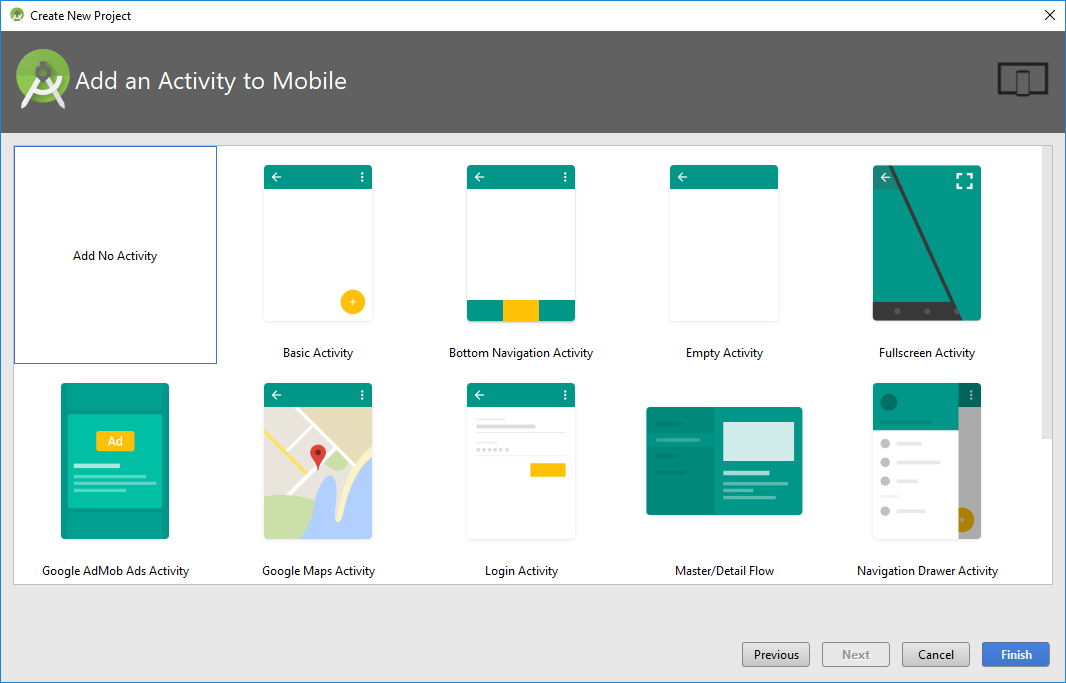1066x683 pixels.
Task: Select the Google AdMob Ads Activity thumbnail
Action: pos(115,461)
